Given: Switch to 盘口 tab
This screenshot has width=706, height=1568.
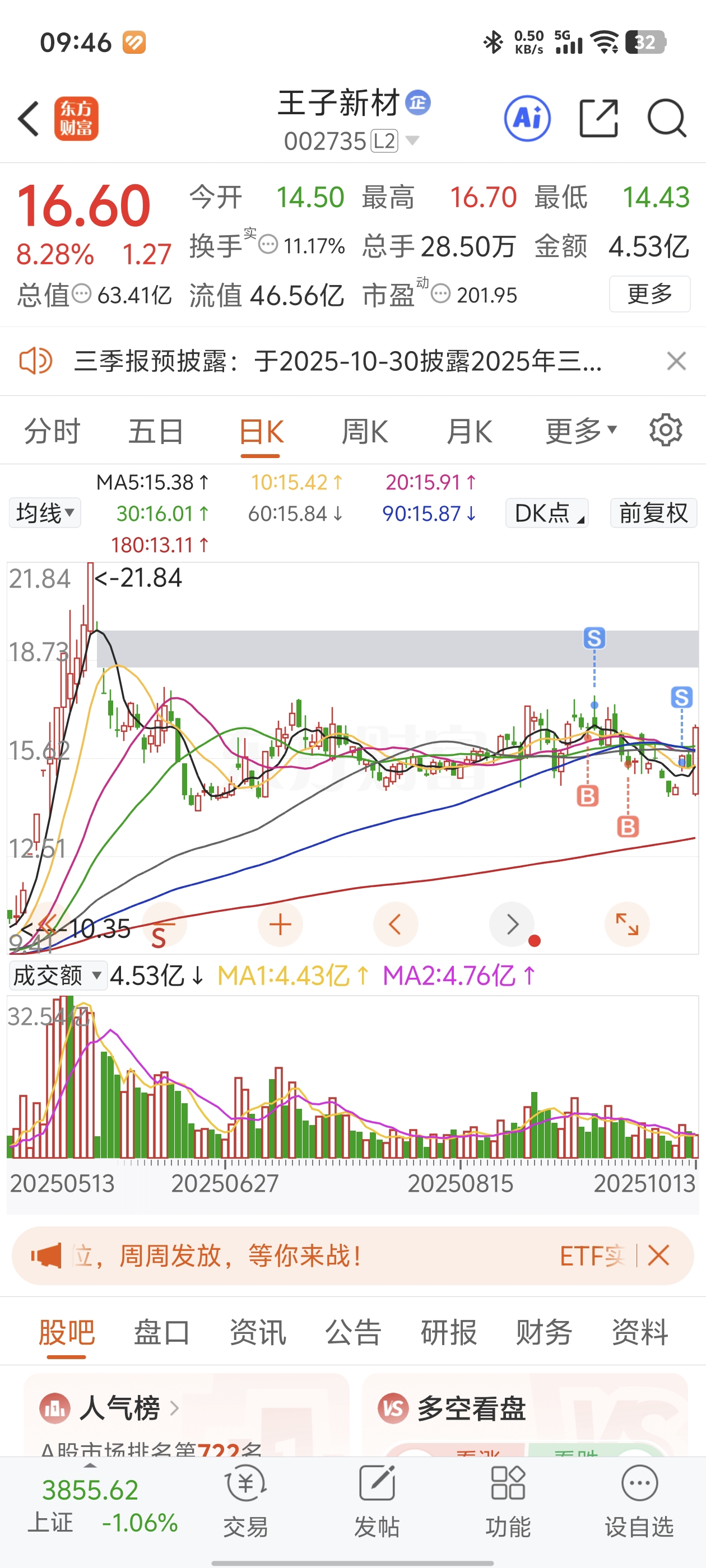Looking at the screenshot, I should (x=162, y=1332).
